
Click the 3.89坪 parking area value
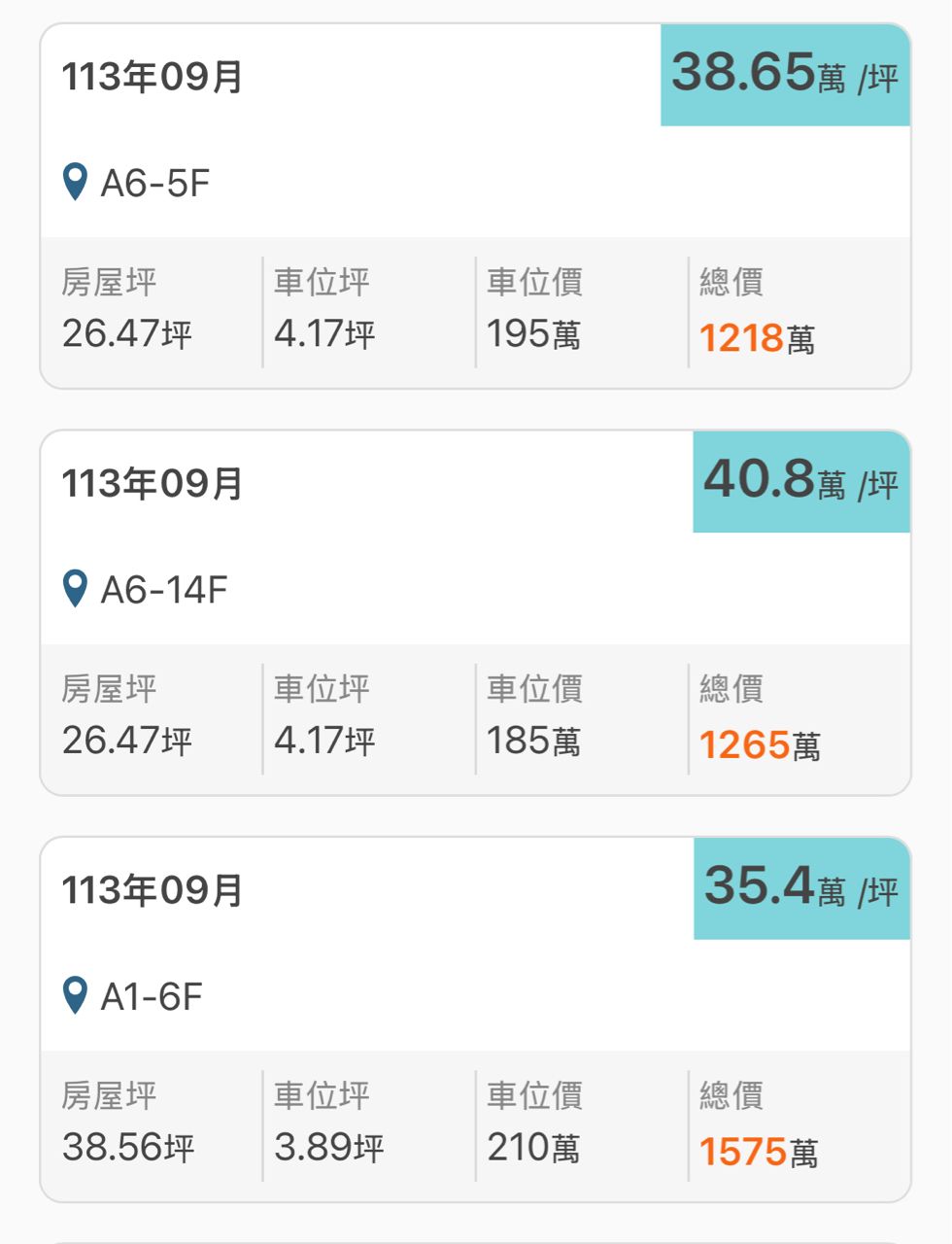(x=329, y=1148)
